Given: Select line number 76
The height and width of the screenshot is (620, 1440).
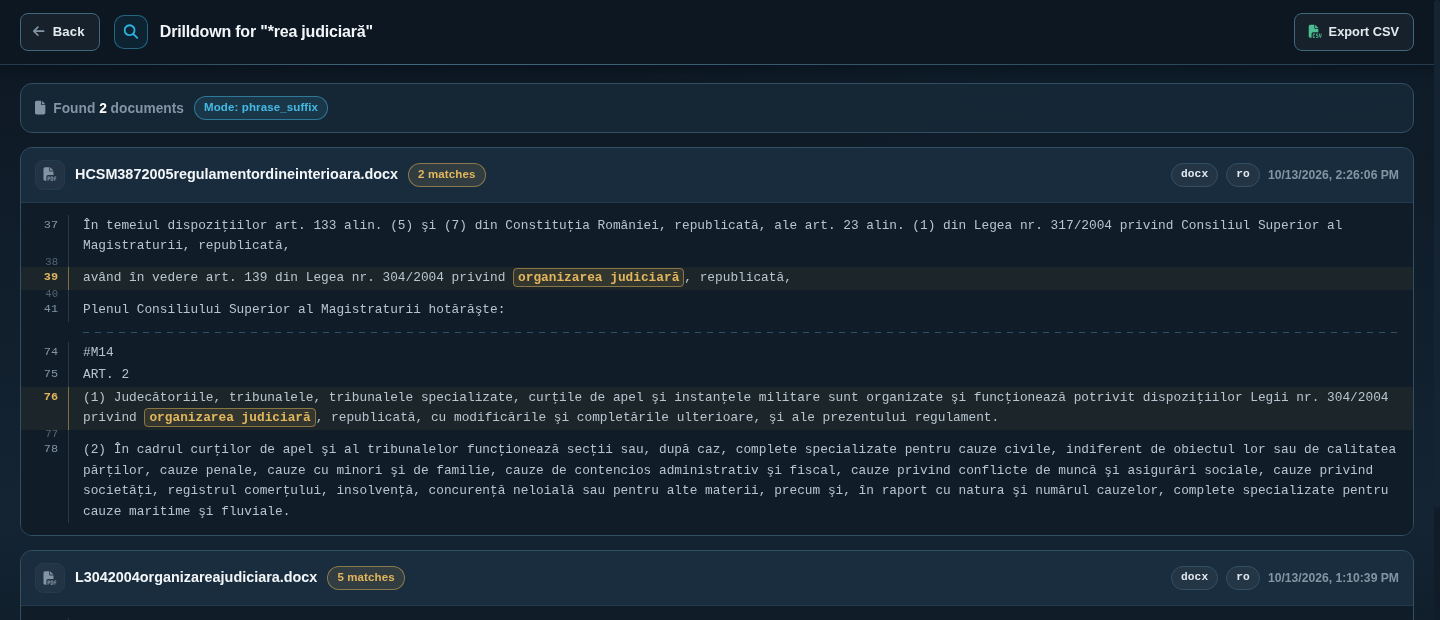Looking at the screenshot, I should coord(51,398).
